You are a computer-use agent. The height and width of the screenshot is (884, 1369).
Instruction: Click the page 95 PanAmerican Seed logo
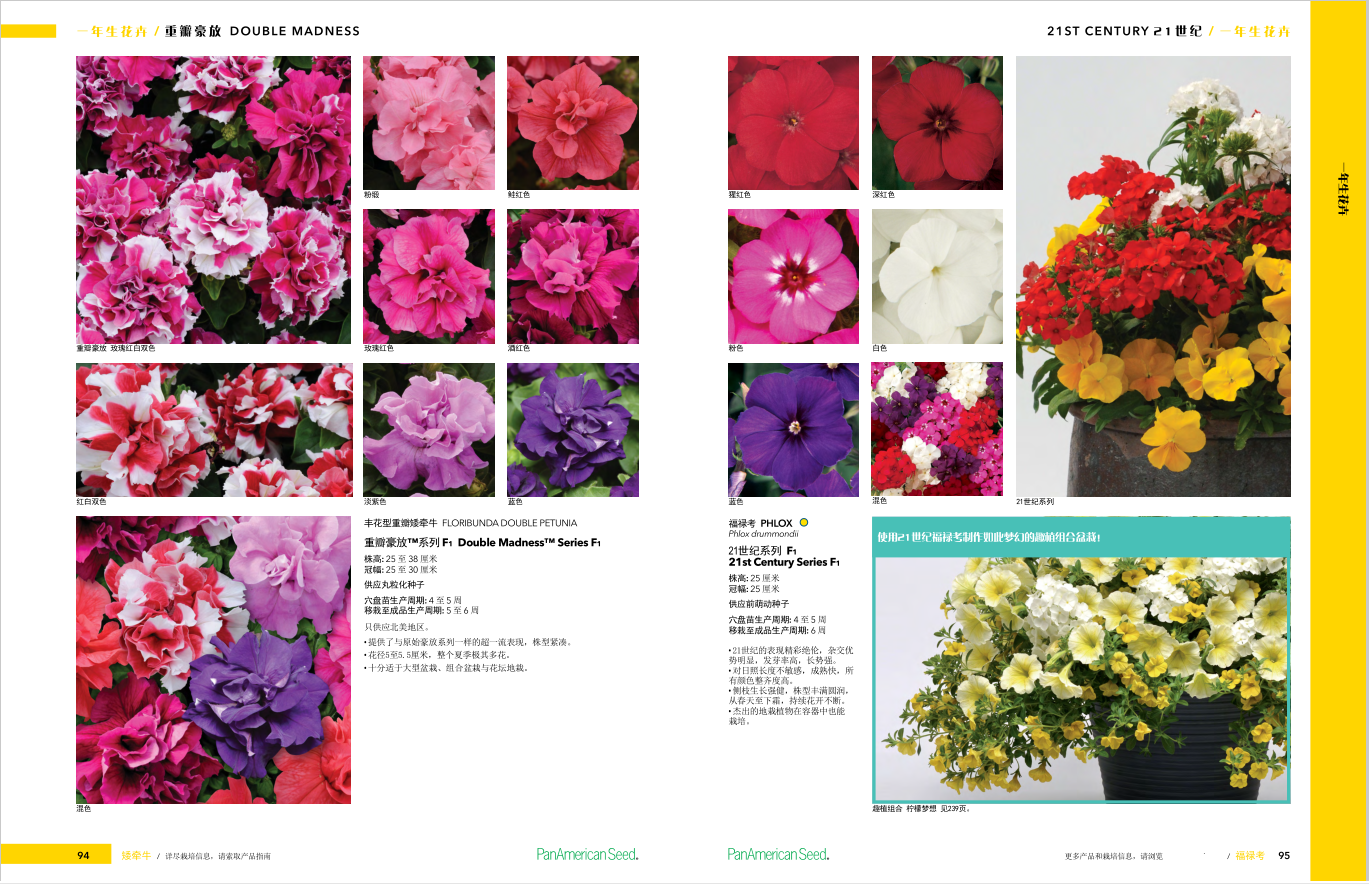click(778, 854)
